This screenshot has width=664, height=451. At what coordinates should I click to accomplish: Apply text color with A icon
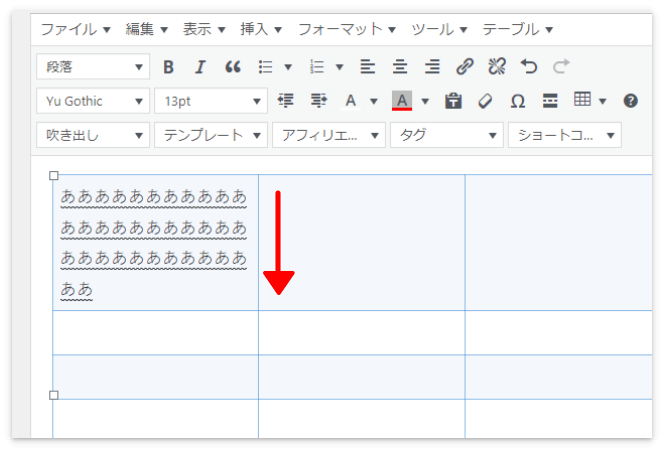(351, 101)
